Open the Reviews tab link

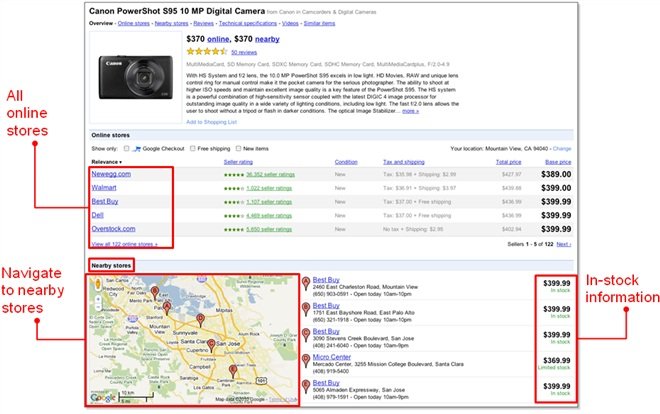[x=203, y=23]
